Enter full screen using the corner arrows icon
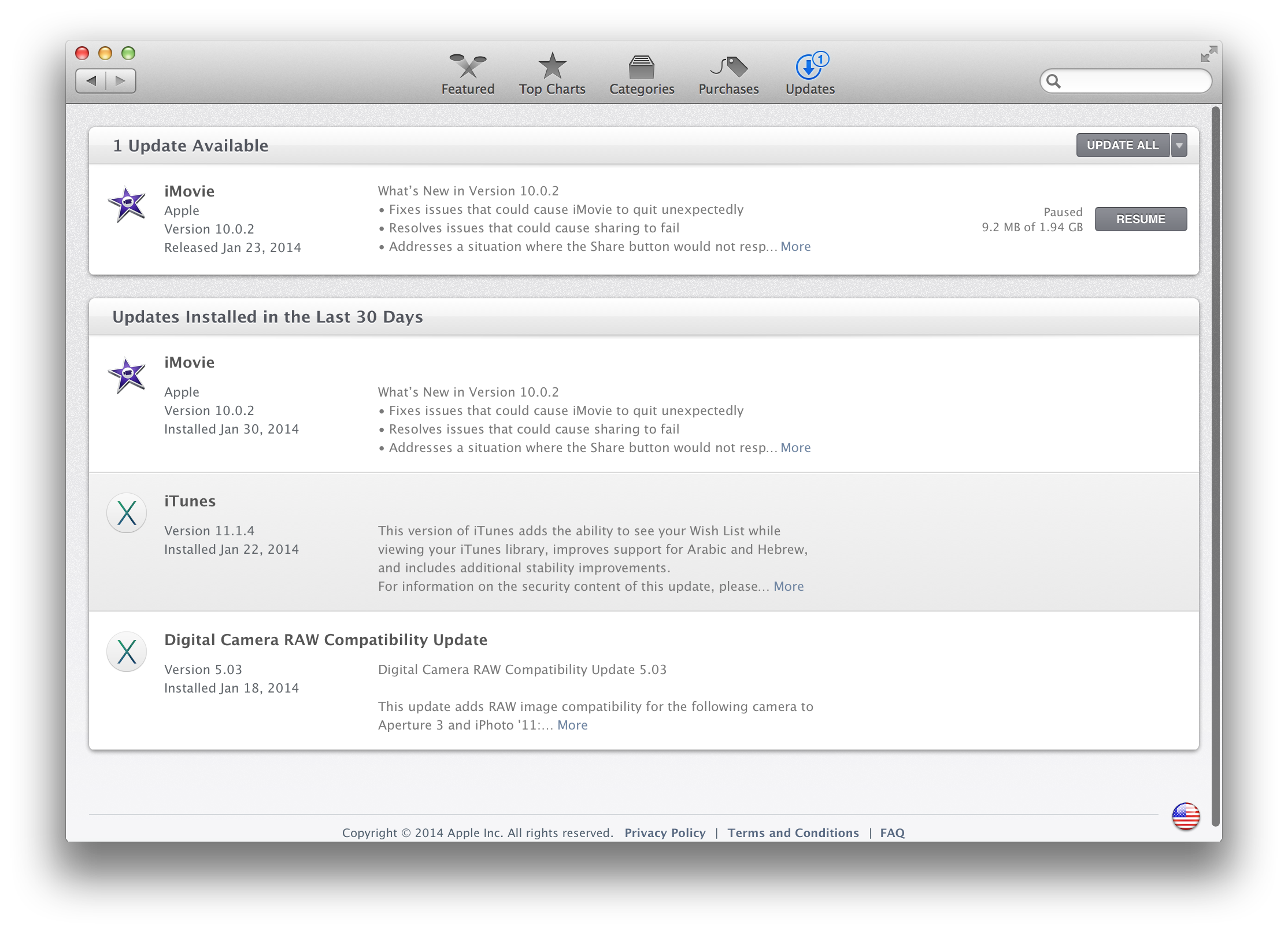 coord(1208,54)
